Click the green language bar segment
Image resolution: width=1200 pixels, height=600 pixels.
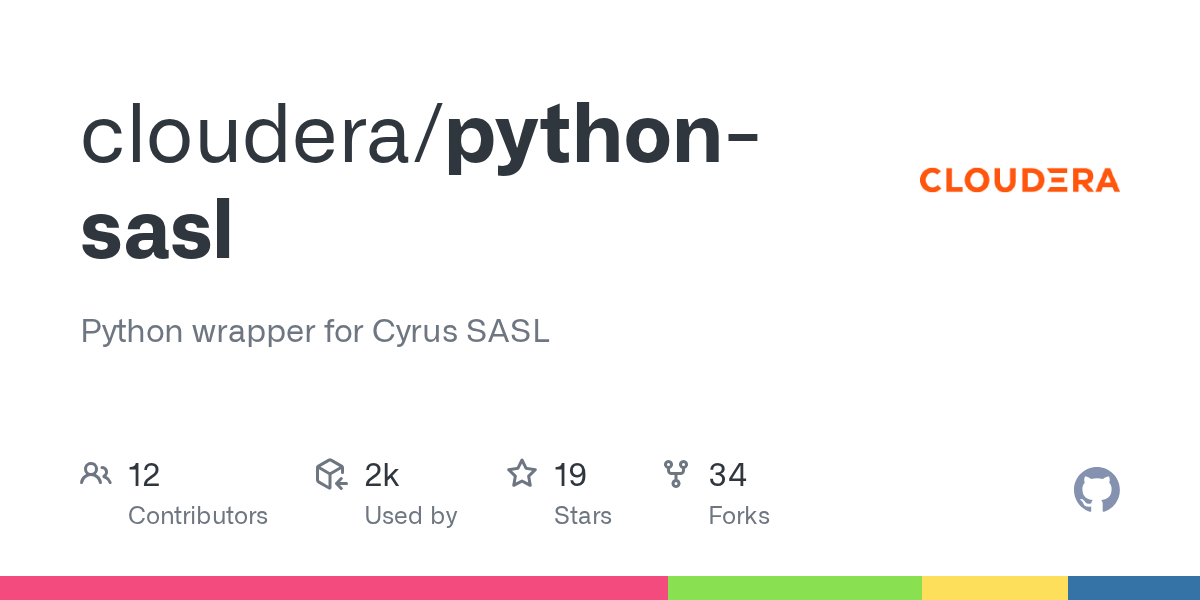coord(794,588)
